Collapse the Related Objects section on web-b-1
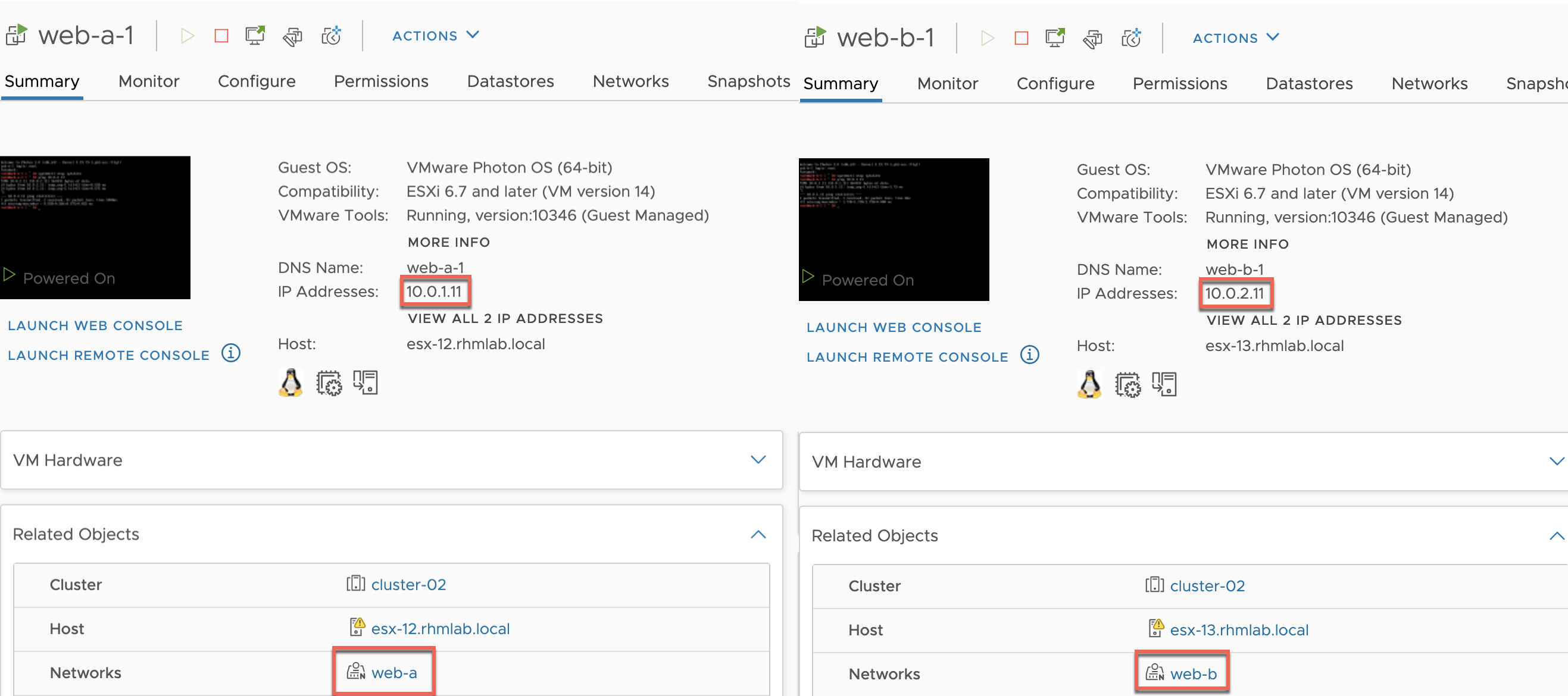 [1554, 534]
